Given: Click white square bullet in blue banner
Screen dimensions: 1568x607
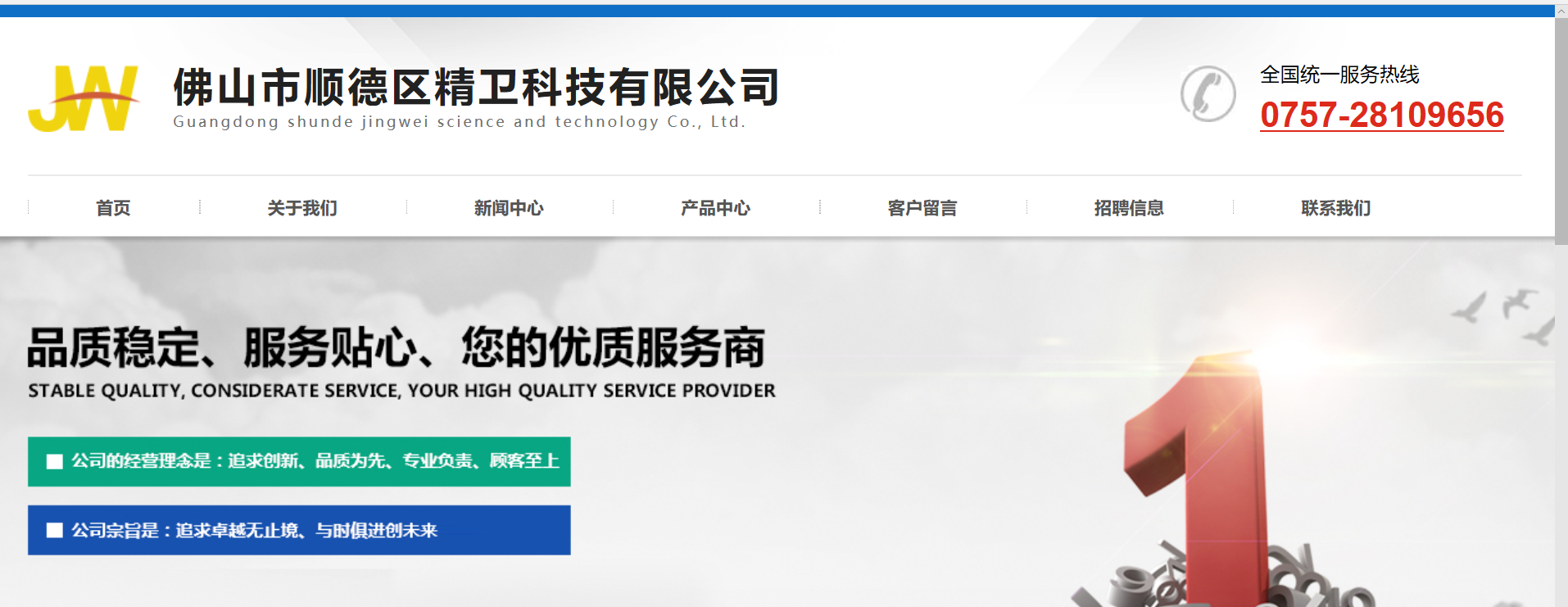Looking at the screenshot, I should coord(55,530).
